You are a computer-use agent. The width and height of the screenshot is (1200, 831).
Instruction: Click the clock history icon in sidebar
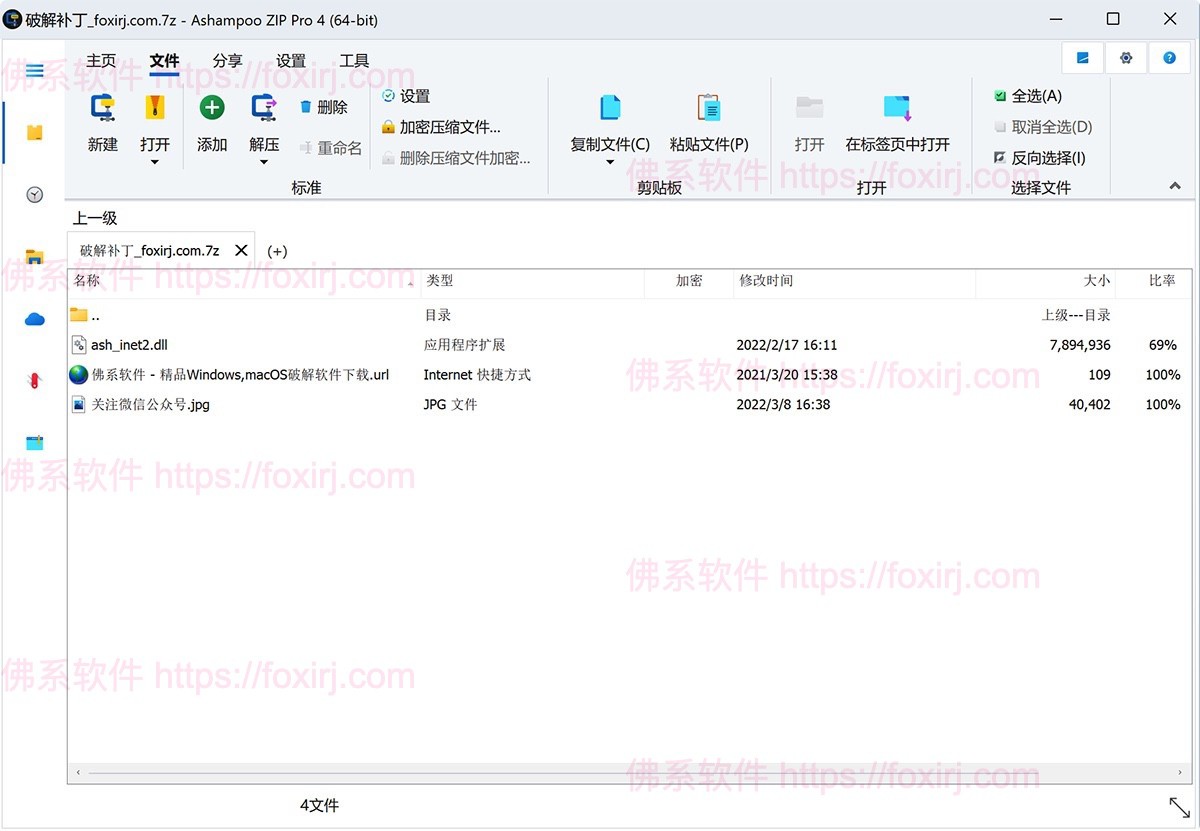[x=35, y=195]
